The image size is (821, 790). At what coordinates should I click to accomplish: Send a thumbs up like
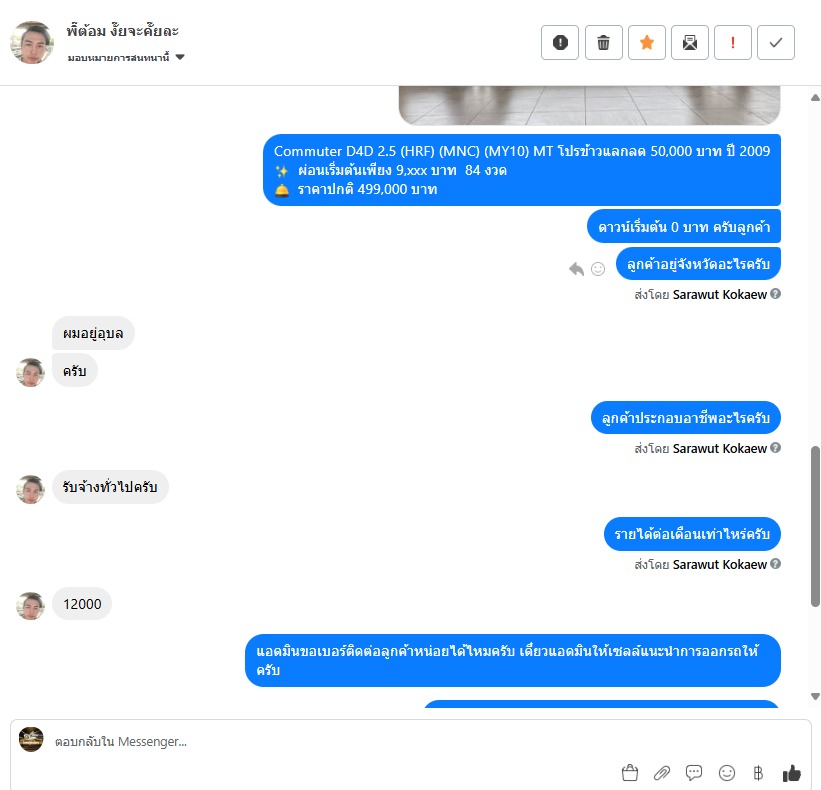pyautogui.click(x=791, y=773)
